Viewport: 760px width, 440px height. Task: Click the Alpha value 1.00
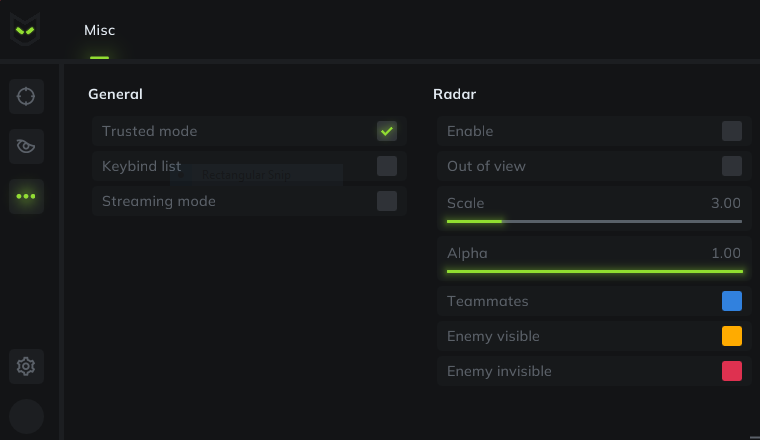[x=726, y=253]
